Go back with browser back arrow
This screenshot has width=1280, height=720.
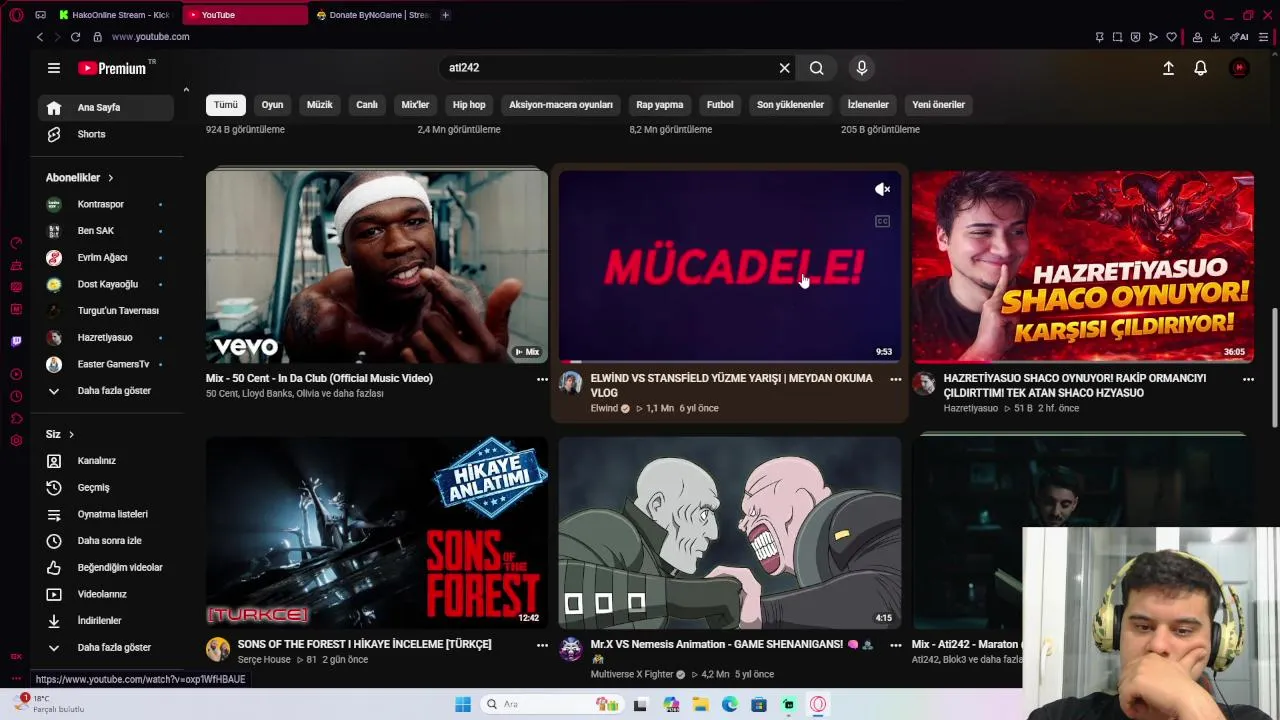point(40,37)
